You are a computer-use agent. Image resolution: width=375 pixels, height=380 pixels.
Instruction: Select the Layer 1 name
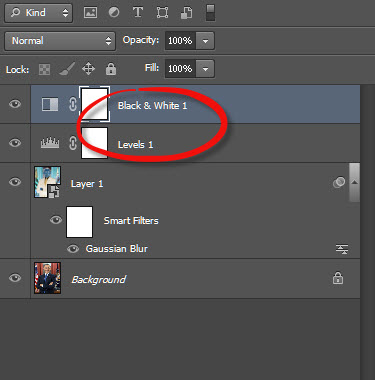click(87, 184)
